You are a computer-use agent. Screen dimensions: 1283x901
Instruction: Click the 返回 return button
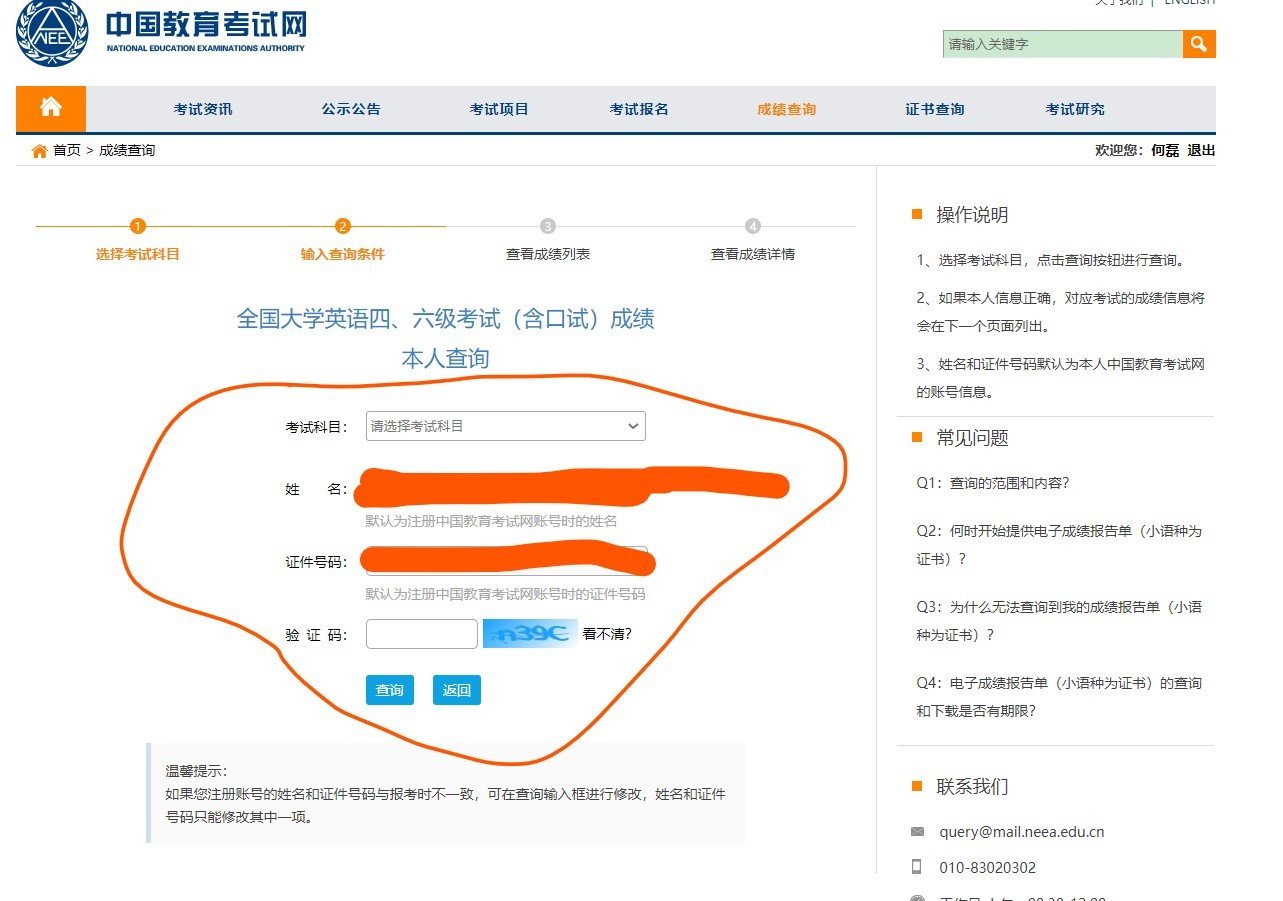coord(457,690)
